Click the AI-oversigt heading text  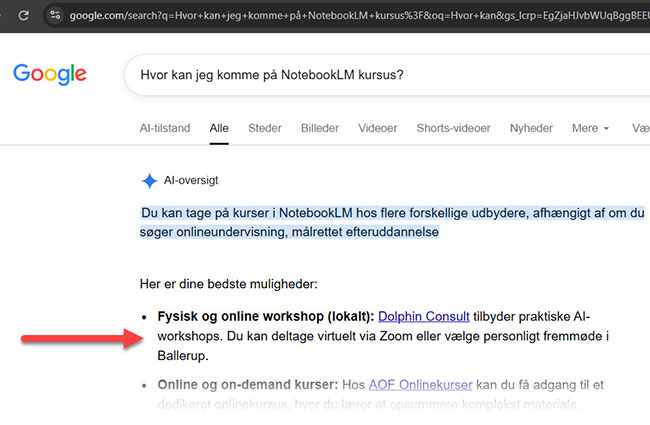click(x=191, y=180)
